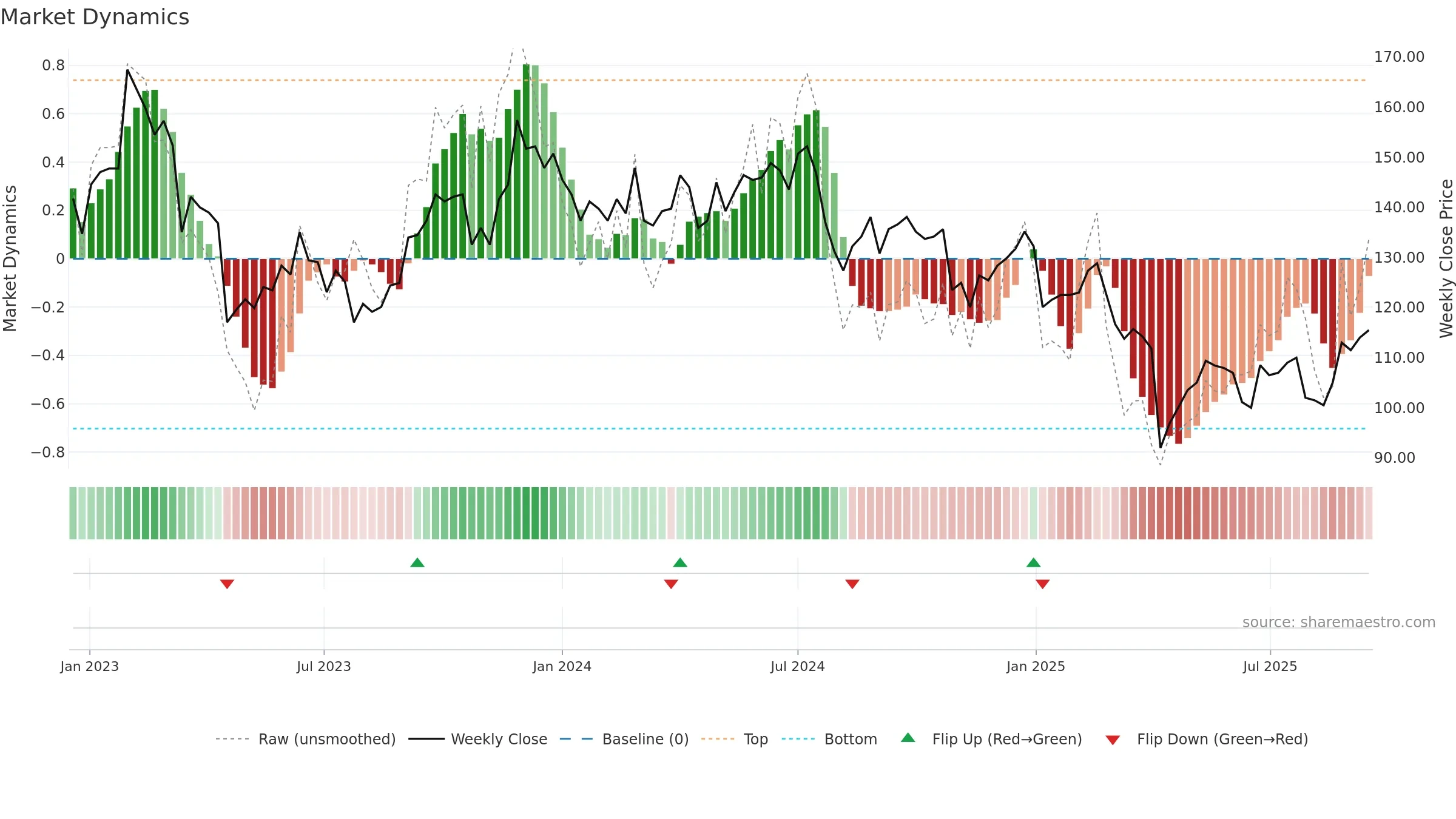
Task: Click the 170.00 price axis value
Action: pyautogui.click(x=1399, y=57)
